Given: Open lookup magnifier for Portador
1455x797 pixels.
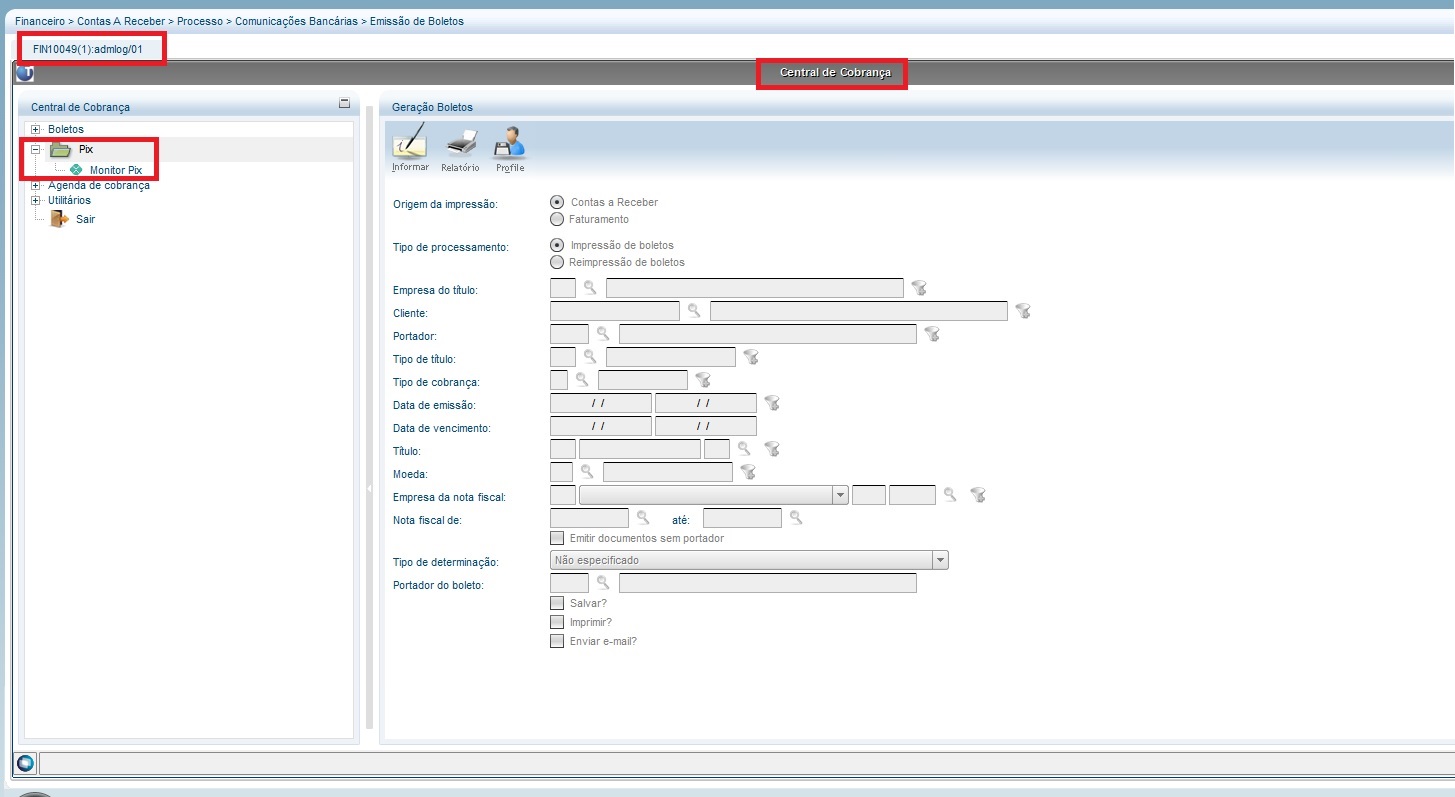Looking at the screenshot, I should [x=603, y=334].
